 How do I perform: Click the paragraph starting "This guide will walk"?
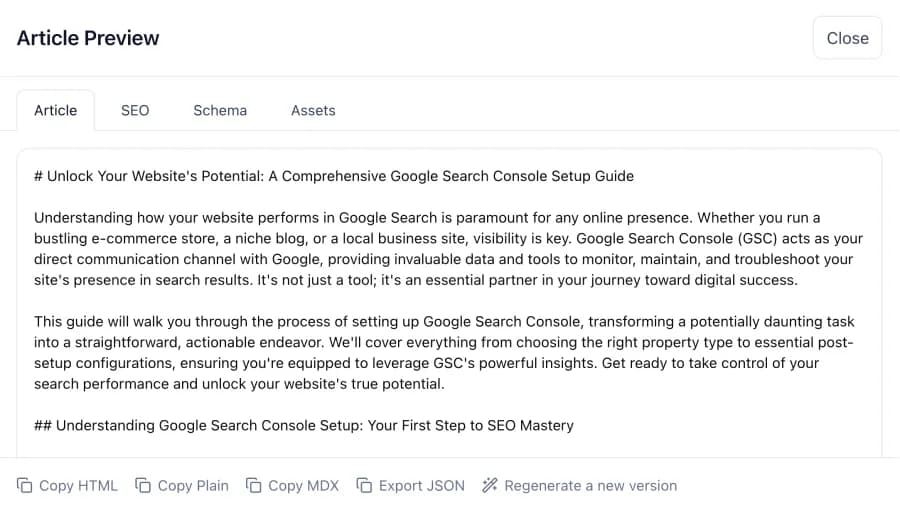448,352
